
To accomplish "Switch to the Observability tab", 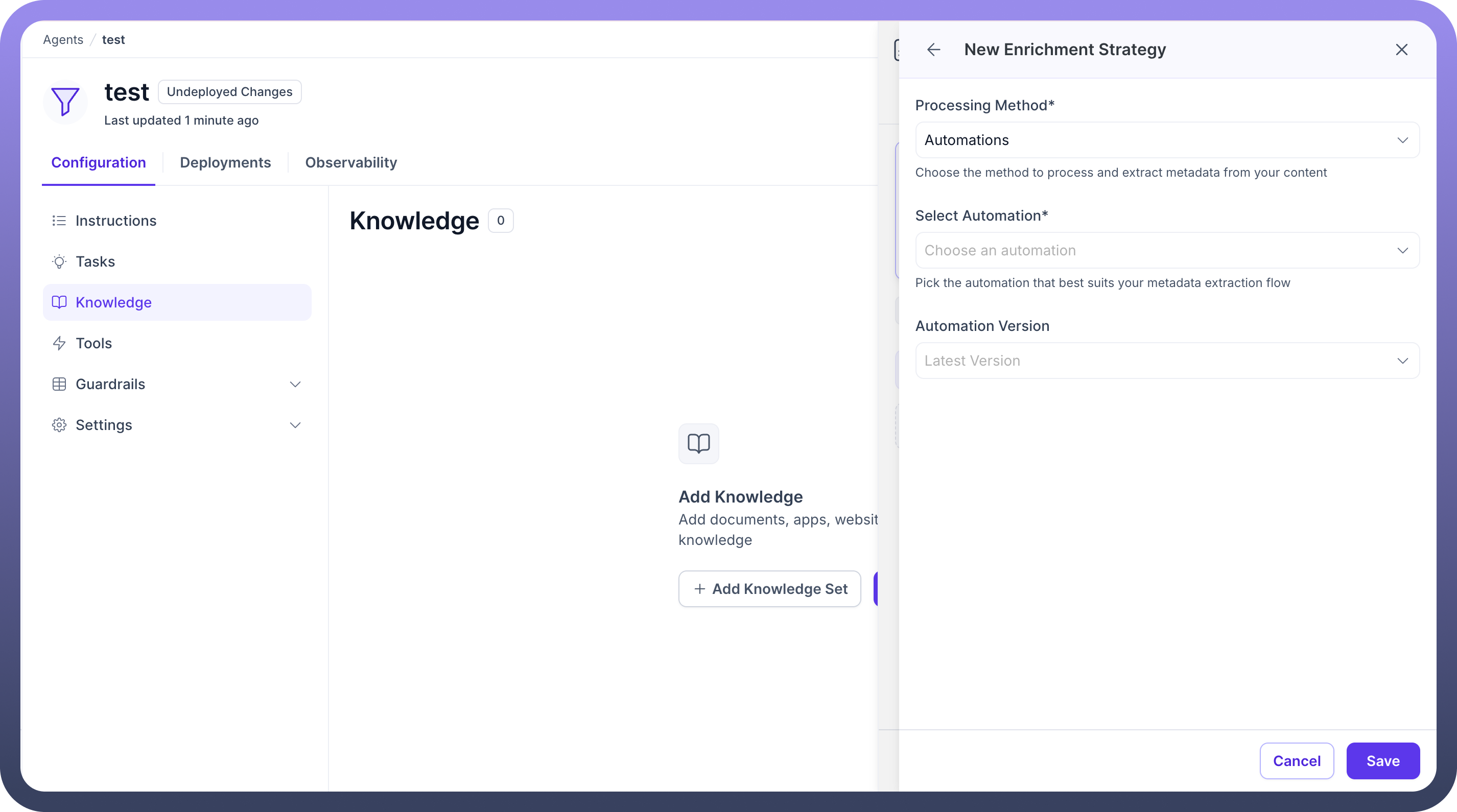I will click(350, 162).
